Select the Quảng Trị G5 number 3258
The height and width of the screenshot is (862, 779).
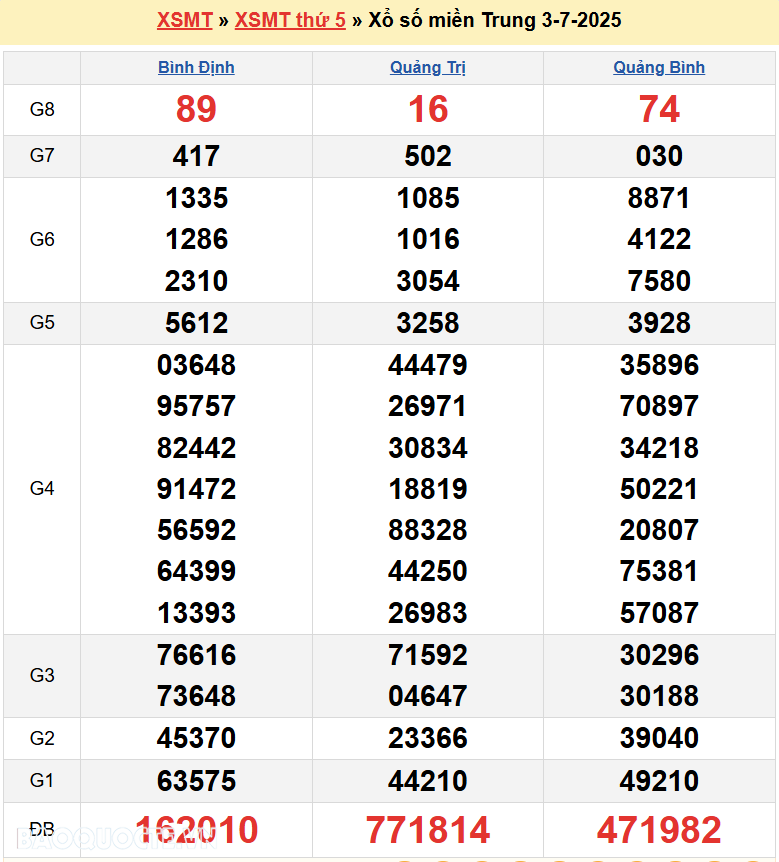tap(428, 323)
